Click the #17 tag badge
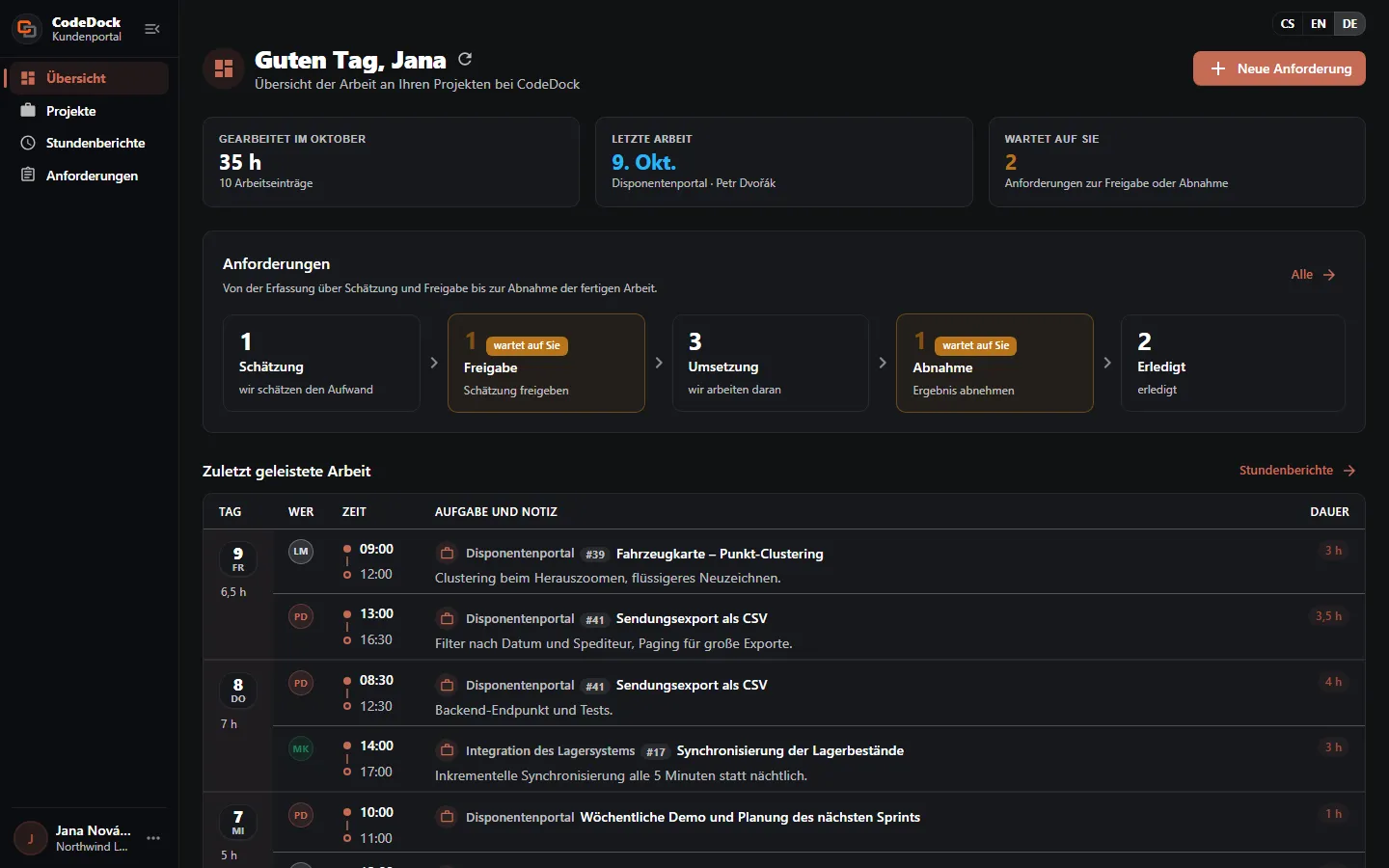Image resolution: width=1389 pixels, height=868 pixels. pyautogui.click(x=656, y=751)
